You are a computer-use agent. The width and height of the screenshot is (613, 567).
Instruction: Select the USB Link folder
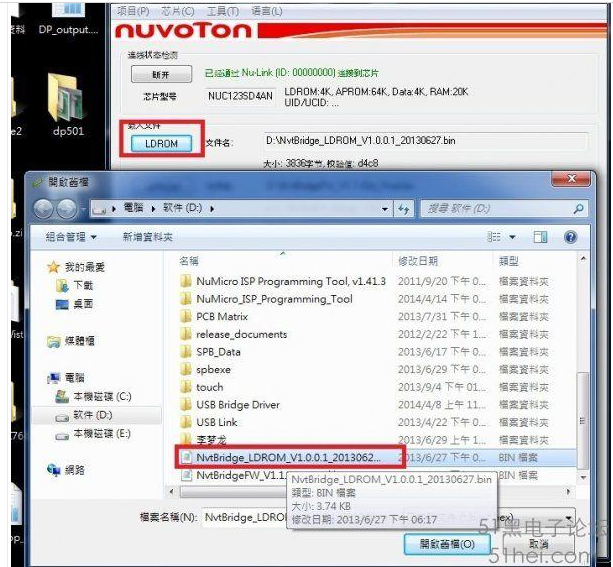[x=210, y=422]
